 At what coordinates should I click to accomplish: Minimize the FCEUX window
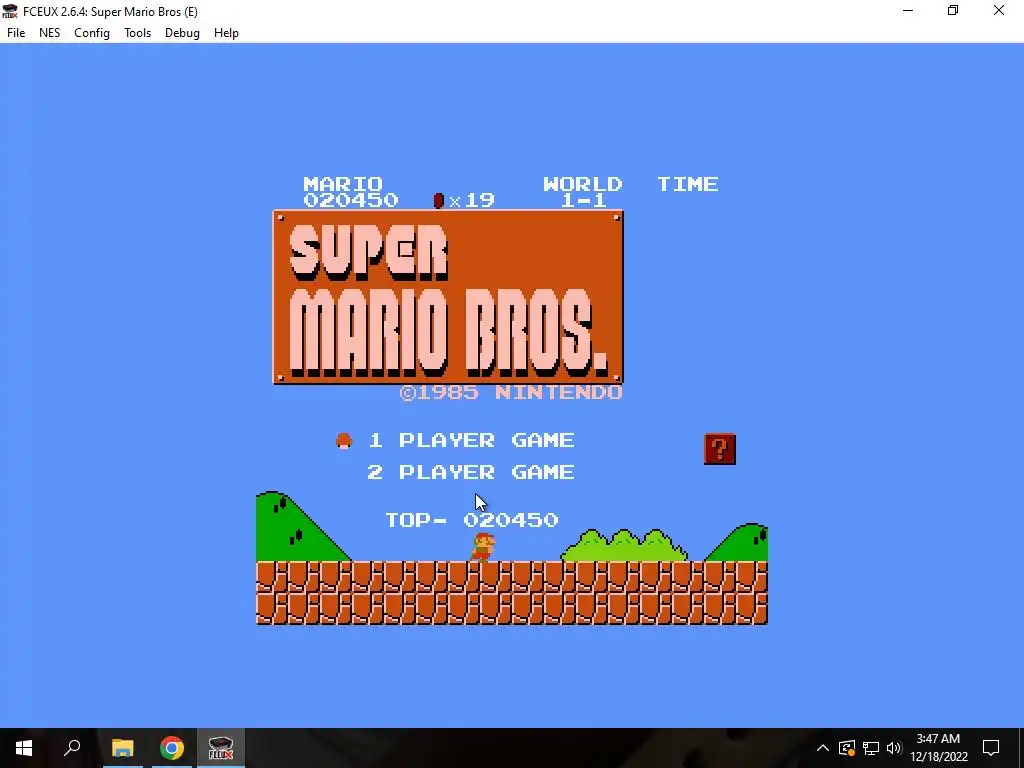point(908,11)
